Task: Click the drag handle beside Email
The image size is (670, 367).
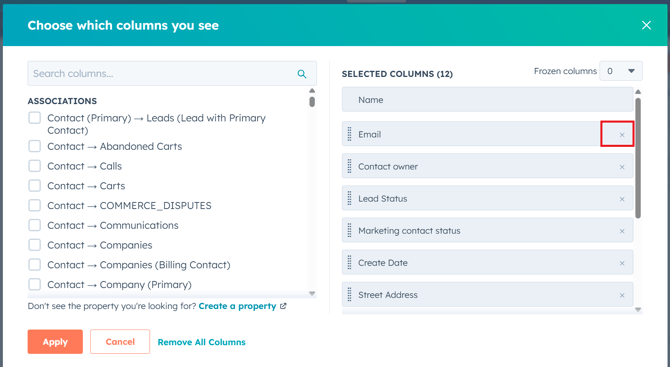Action: 350,134
